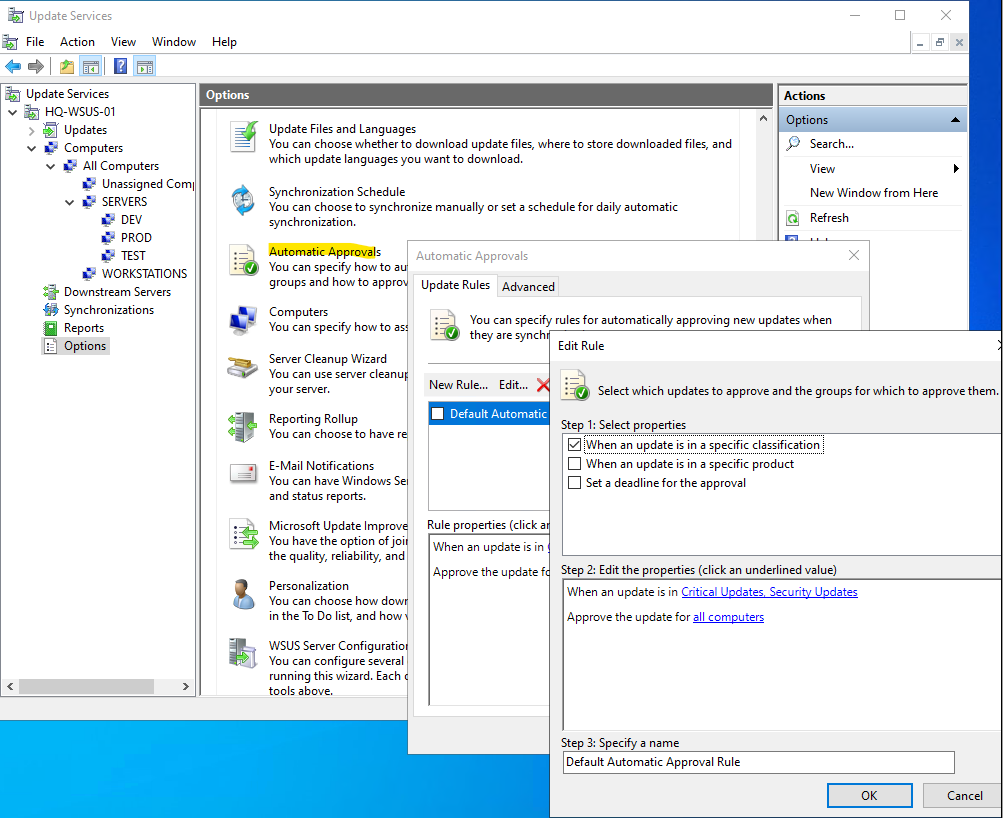This screenshot has width=1003, height=818.
Task: Expand the Updates tree node
Action: 32,130
